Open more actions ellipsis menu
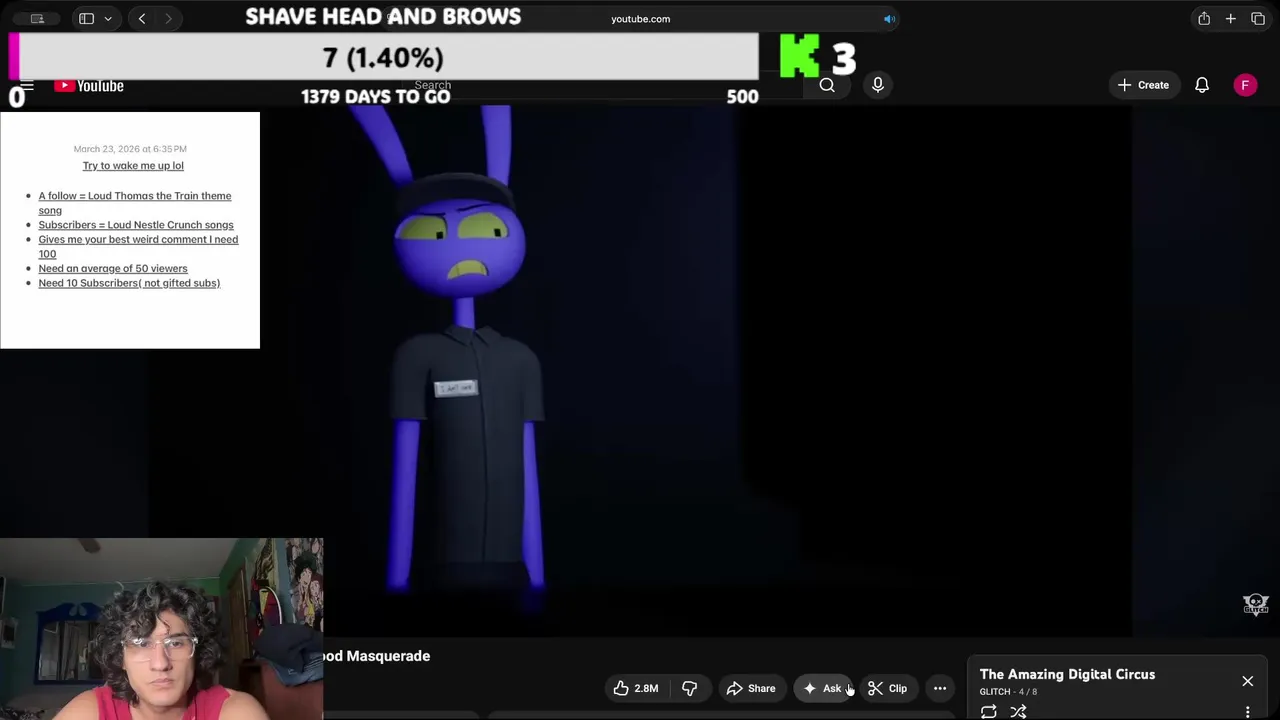 940,688
